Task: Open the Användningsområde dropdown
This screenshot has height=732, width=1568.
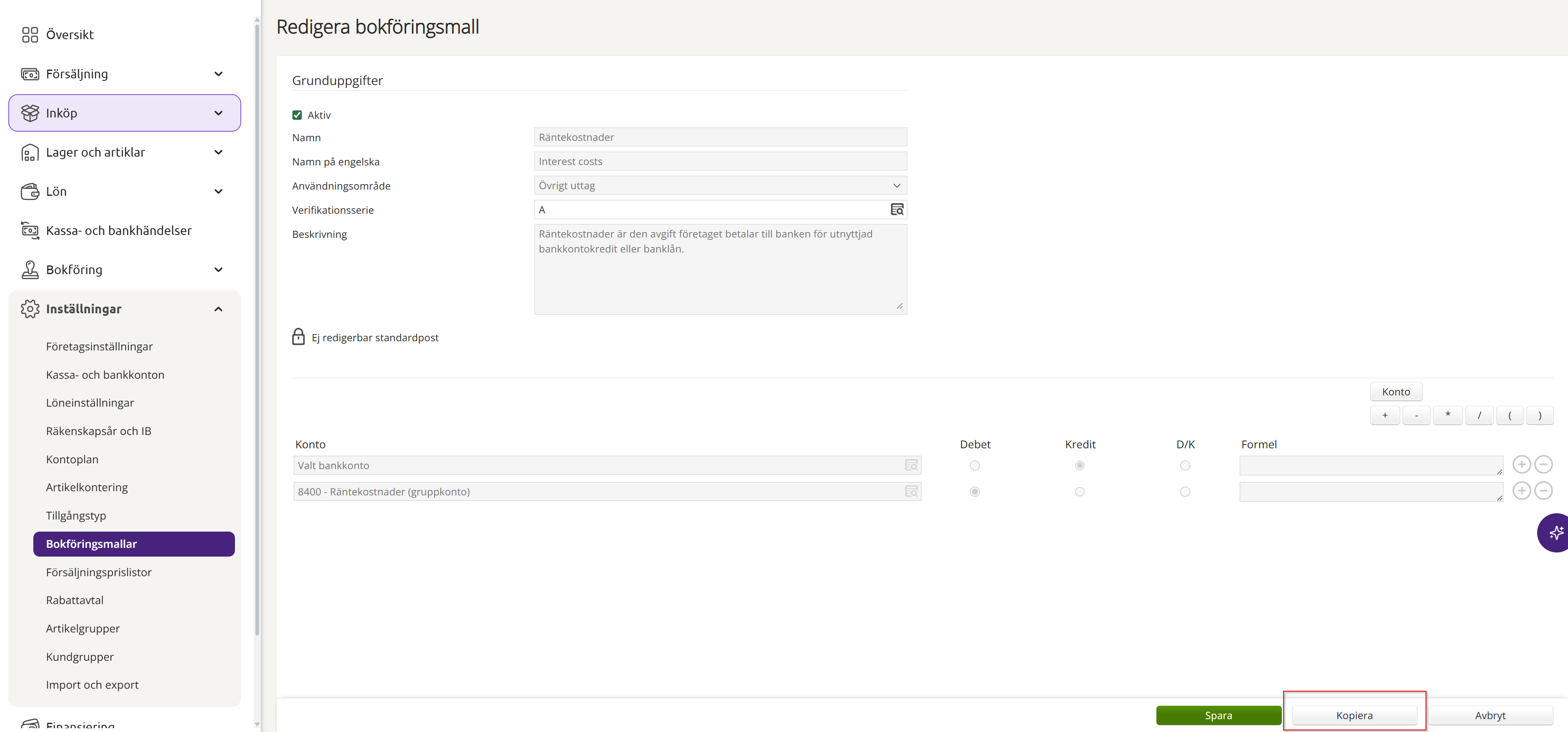Action: [x=720, y=185]
